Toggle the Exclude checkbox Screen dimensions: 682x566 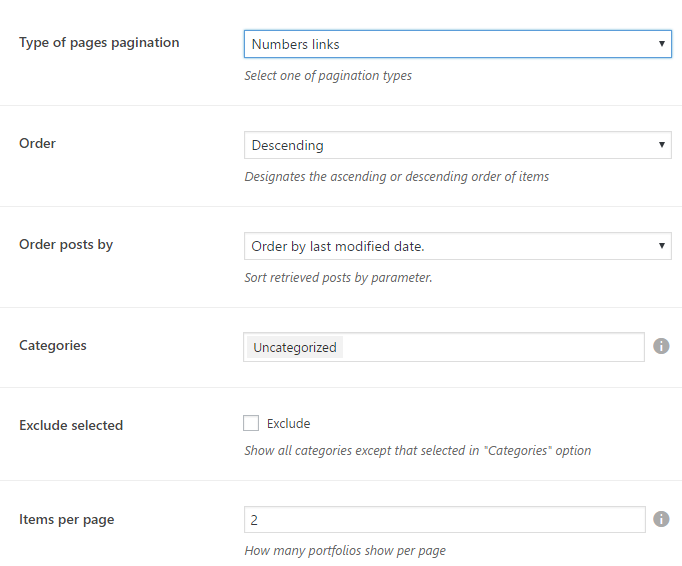tap(251, 423)
